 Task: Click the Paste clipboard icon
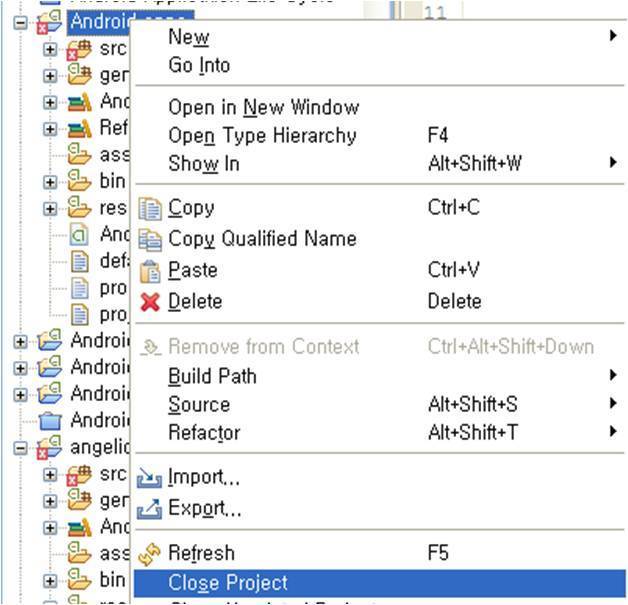coord(150,271)
